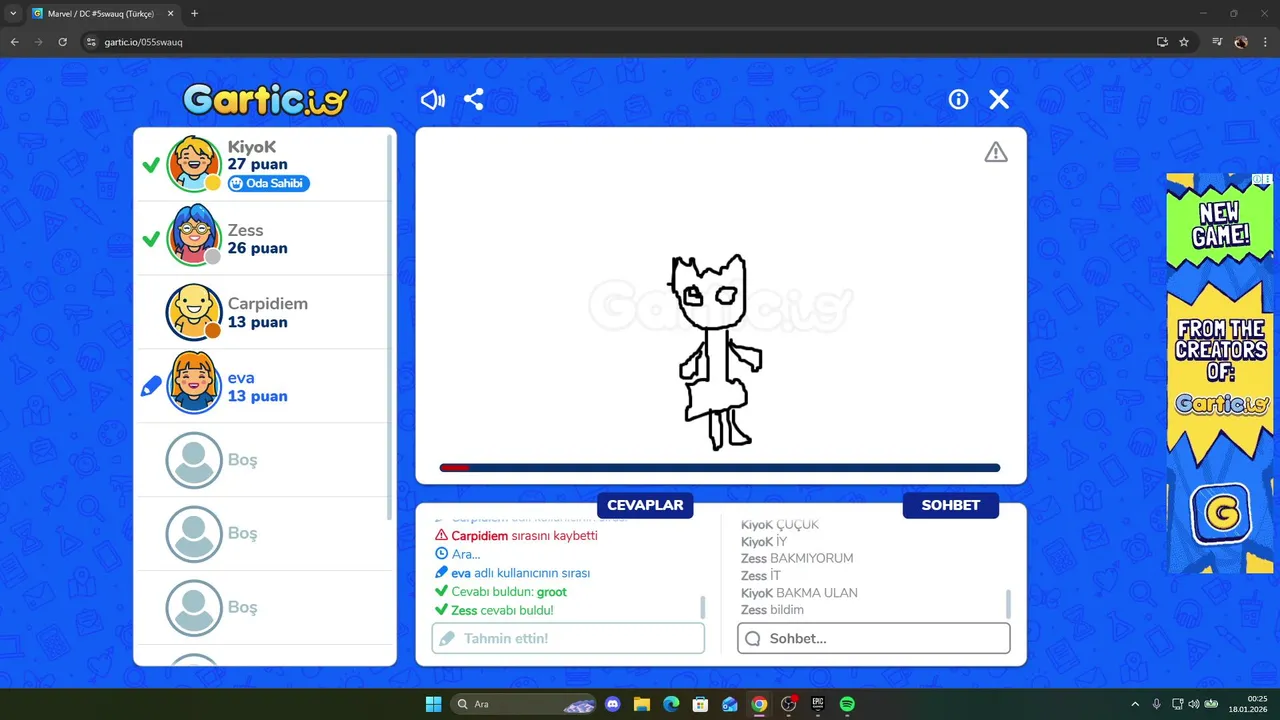Open media controls icon in Chrome

point(1217,42)
